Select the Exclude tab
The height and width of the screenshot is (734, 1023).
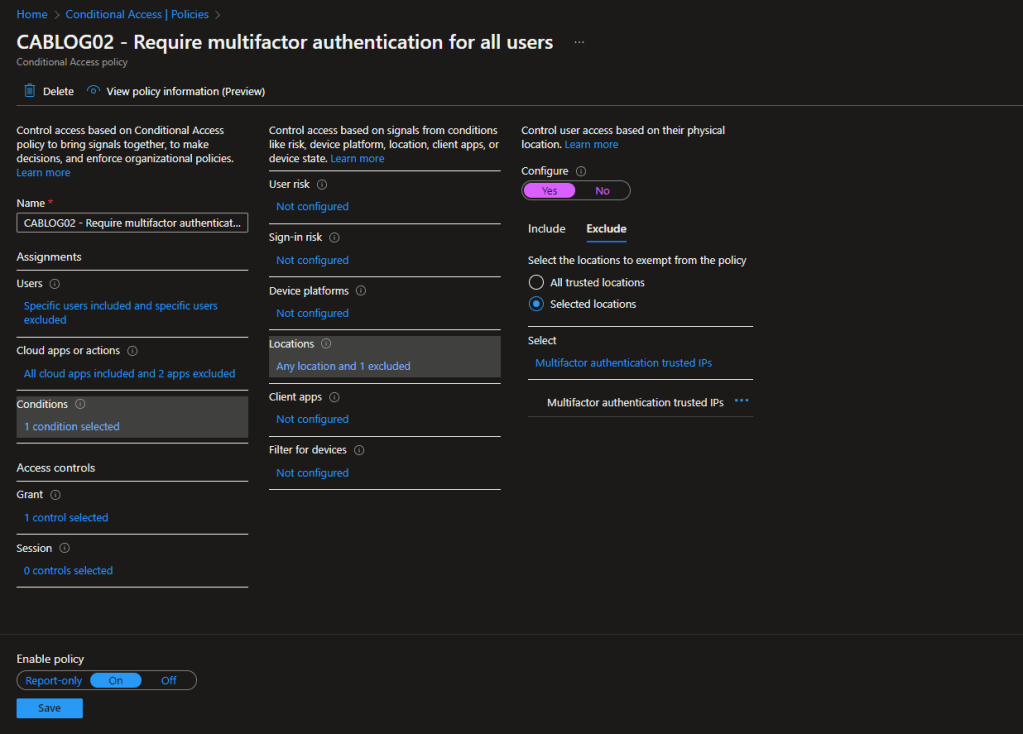click(x=606, y=229)
